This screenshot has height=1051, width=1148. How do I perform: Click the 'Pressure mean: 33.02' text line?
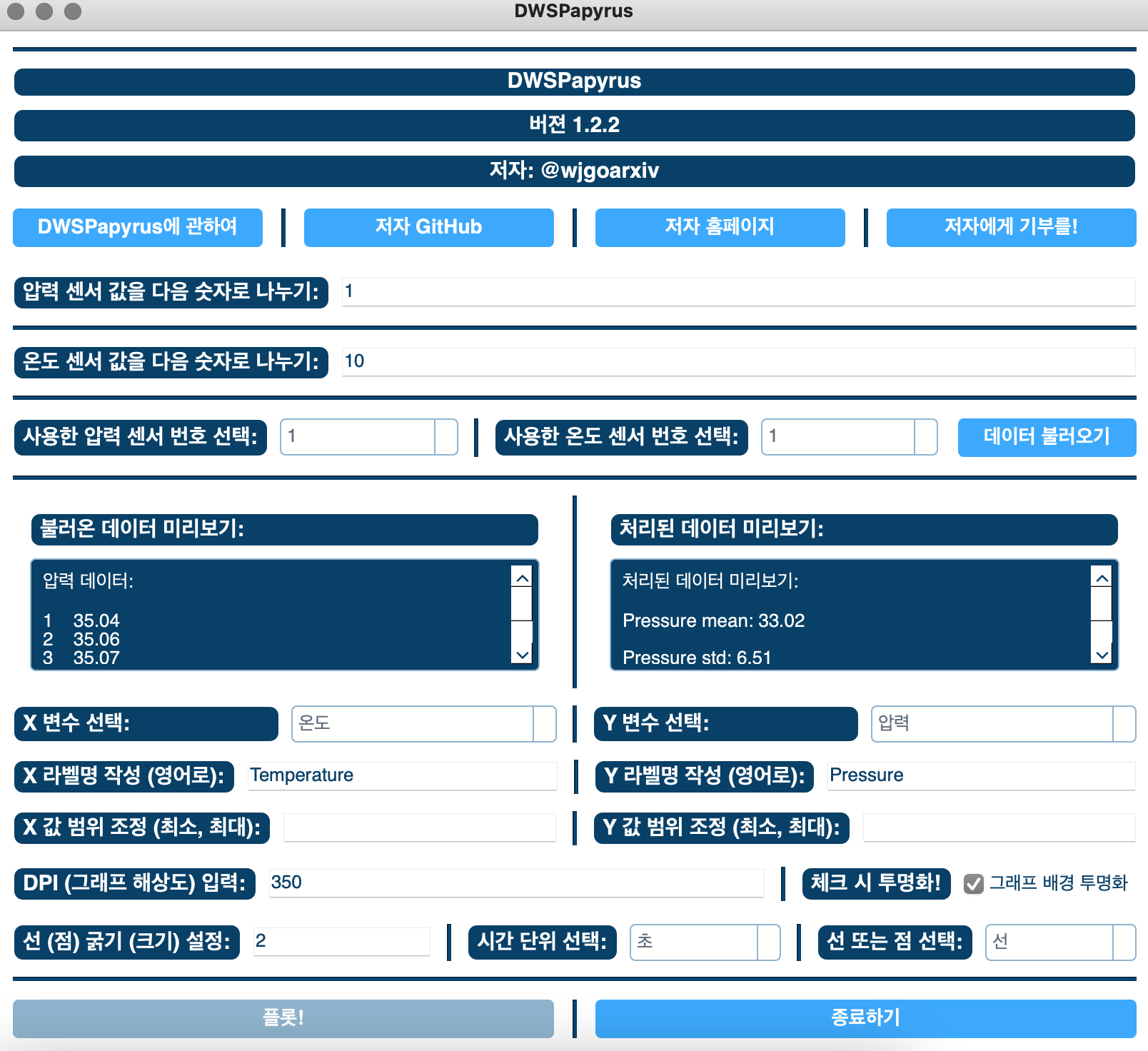click(713, 620)
